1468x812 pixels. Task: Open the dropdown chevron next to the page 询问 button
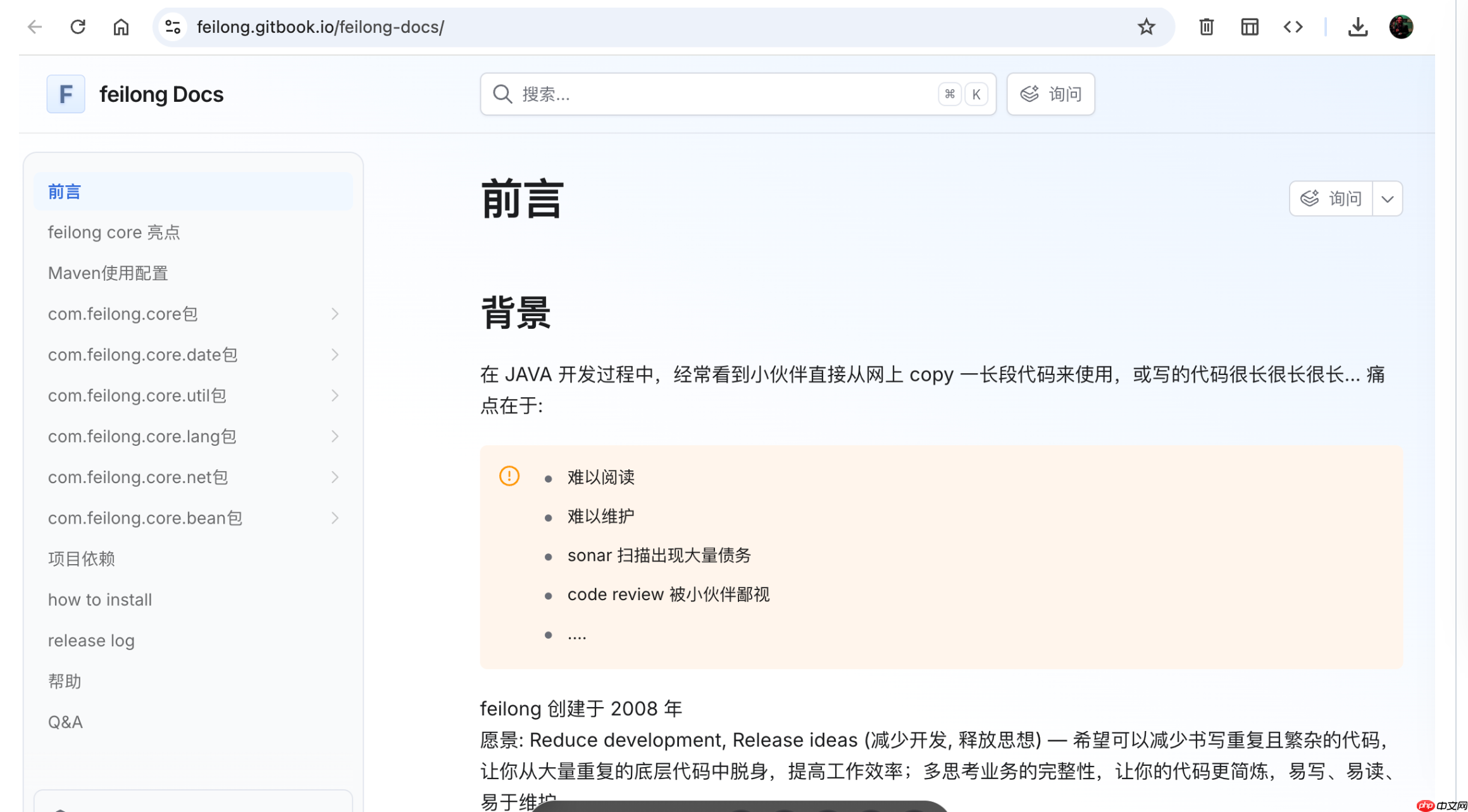[x=1387, y=199]
